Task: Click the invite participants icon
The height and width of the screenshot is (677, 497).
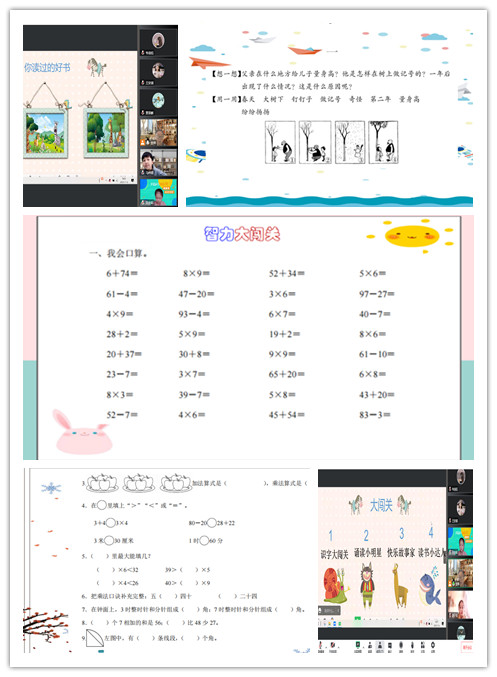Action: [370, 645]
